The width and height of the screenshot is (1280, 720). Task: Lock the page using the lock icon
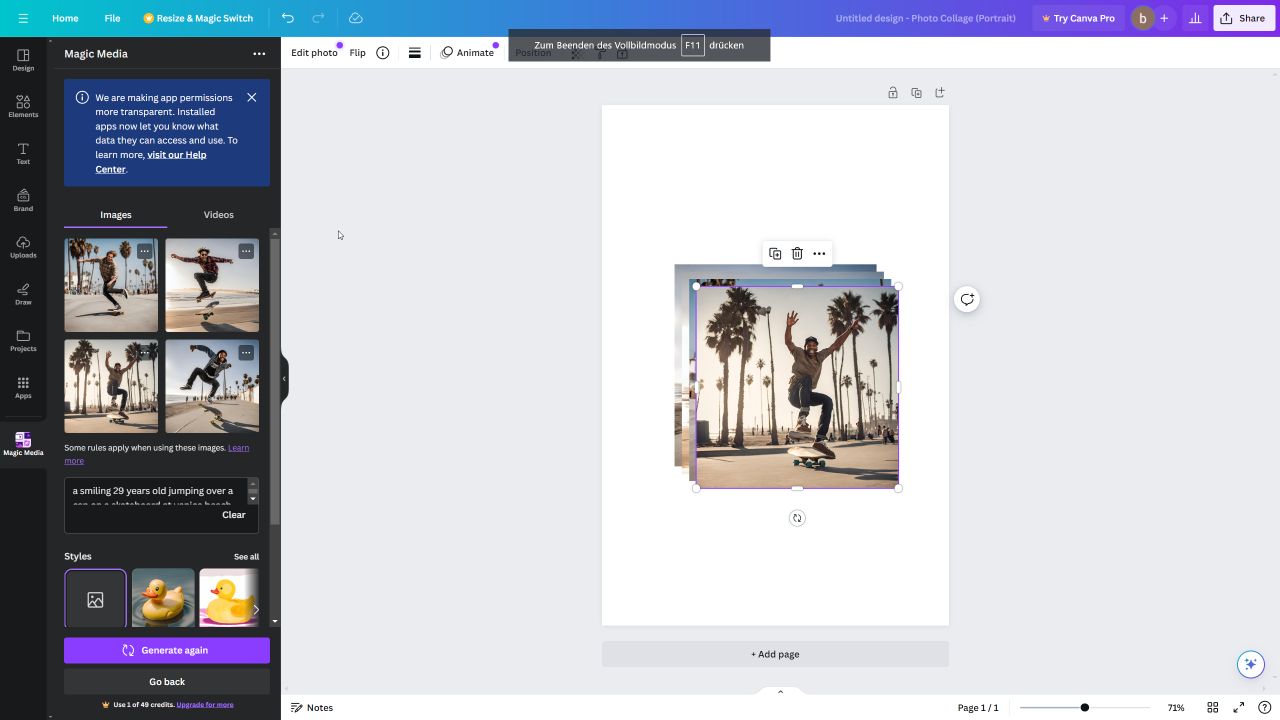point(893,93)
